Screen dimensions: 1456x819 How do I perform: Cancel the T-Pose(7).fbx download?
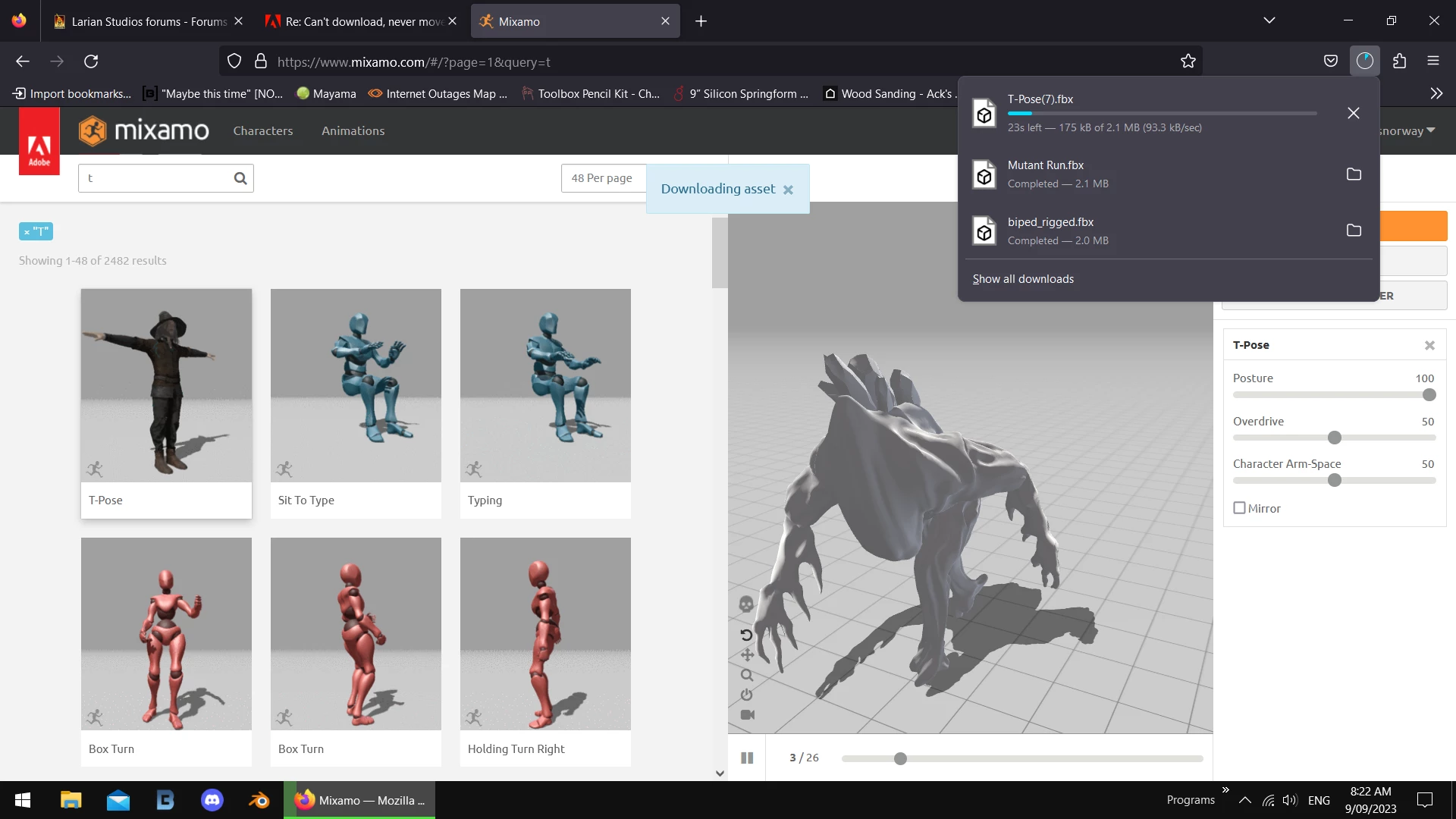pos(1354,113)
